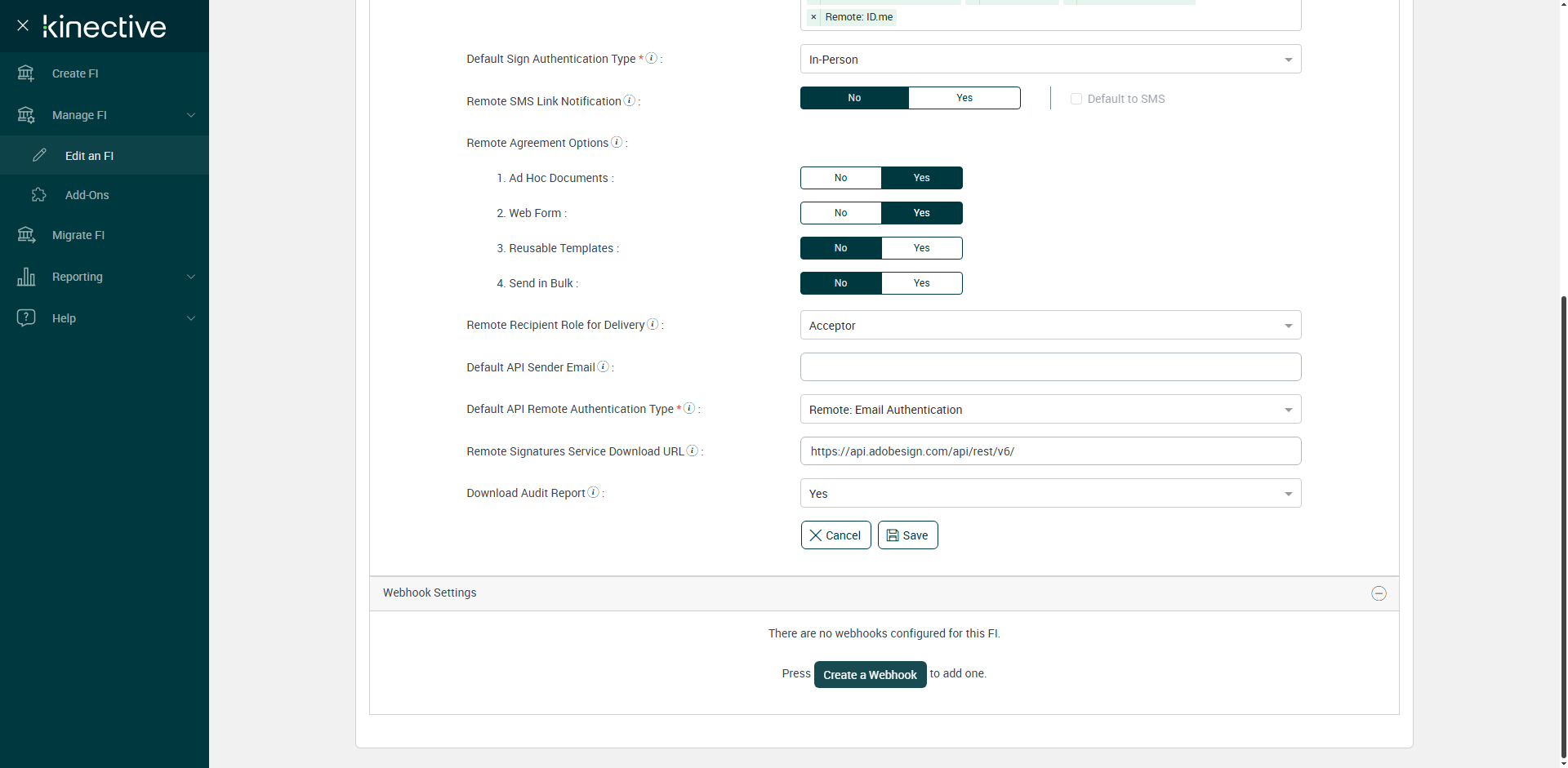The image size is (1568, 768).
Task: Set Reusable Templates to No
Action: [x=840, y=248]
